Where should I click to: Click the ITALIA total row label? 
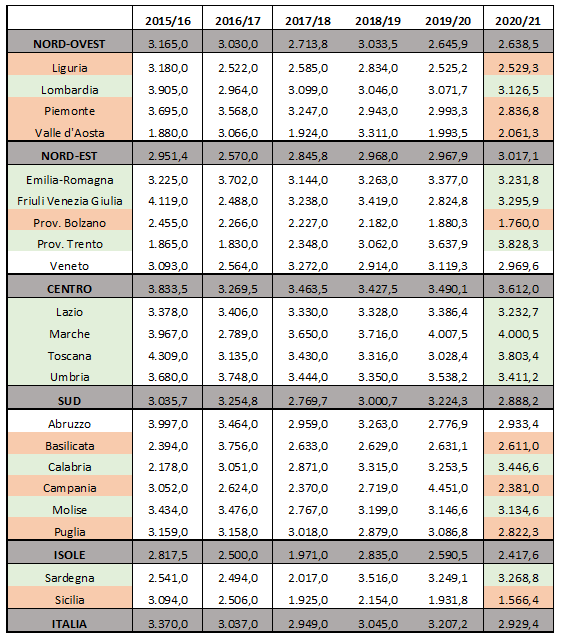point(69,624)
